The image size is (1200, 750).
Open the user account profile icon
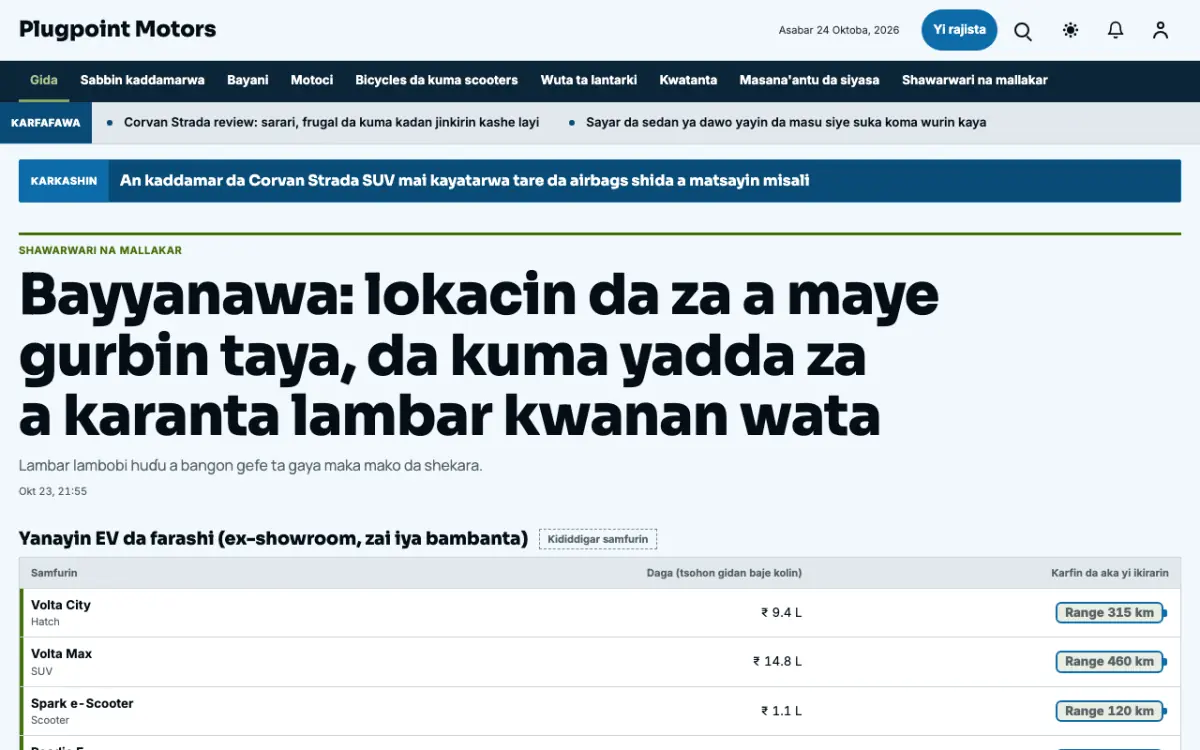pos(1160,30)
